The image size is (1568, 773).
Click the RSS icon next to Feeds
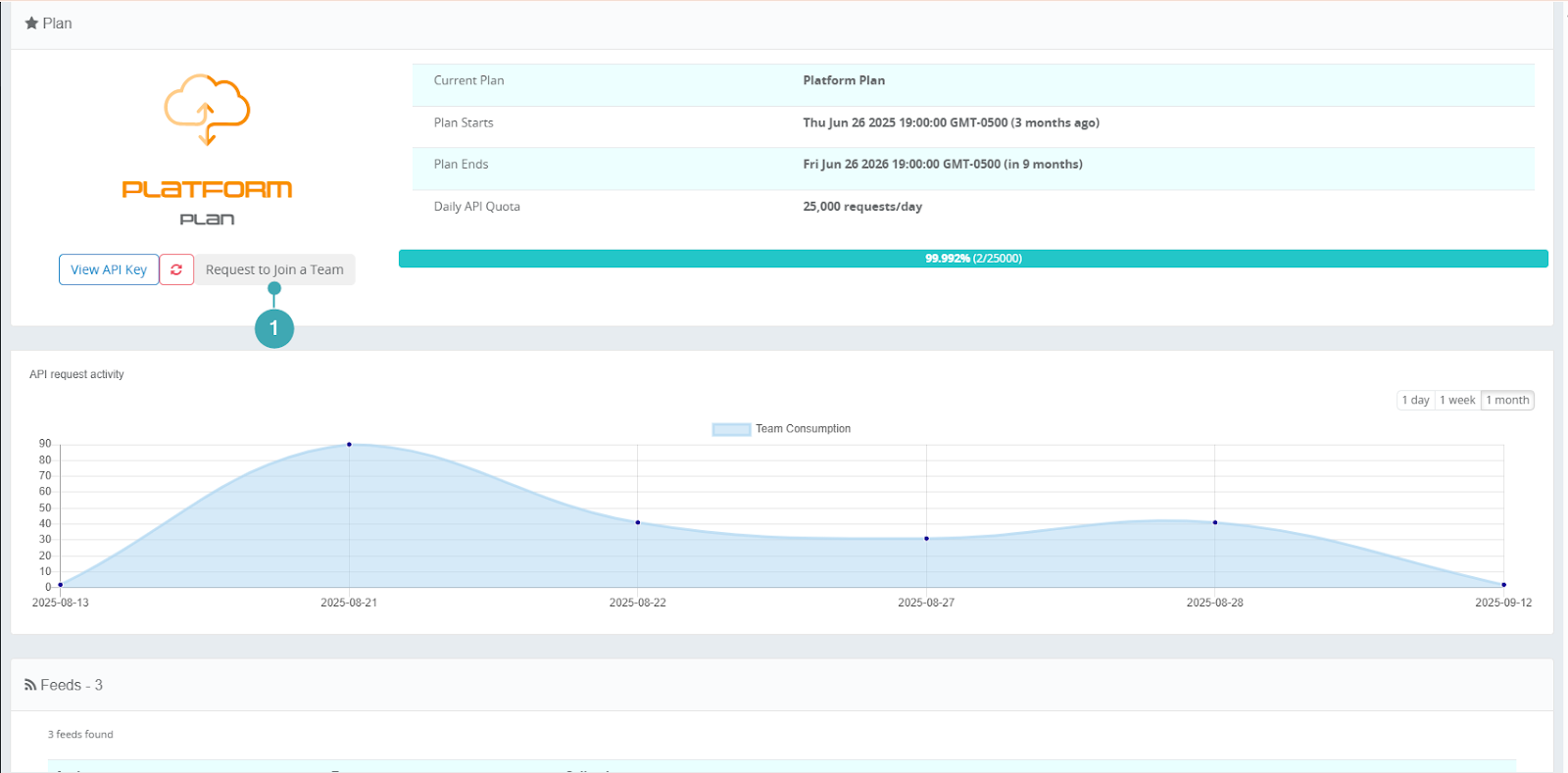(x=30, y=686)
